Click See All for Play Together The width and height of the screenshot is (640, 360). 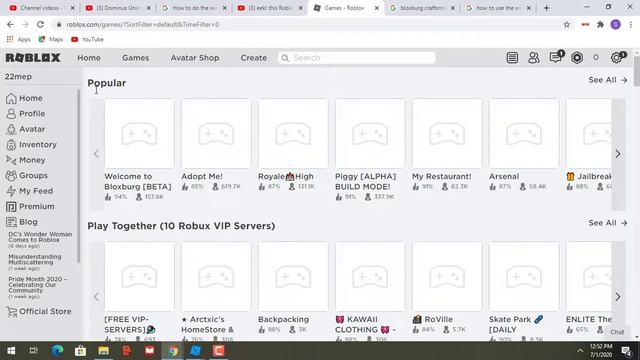(608, 223)
